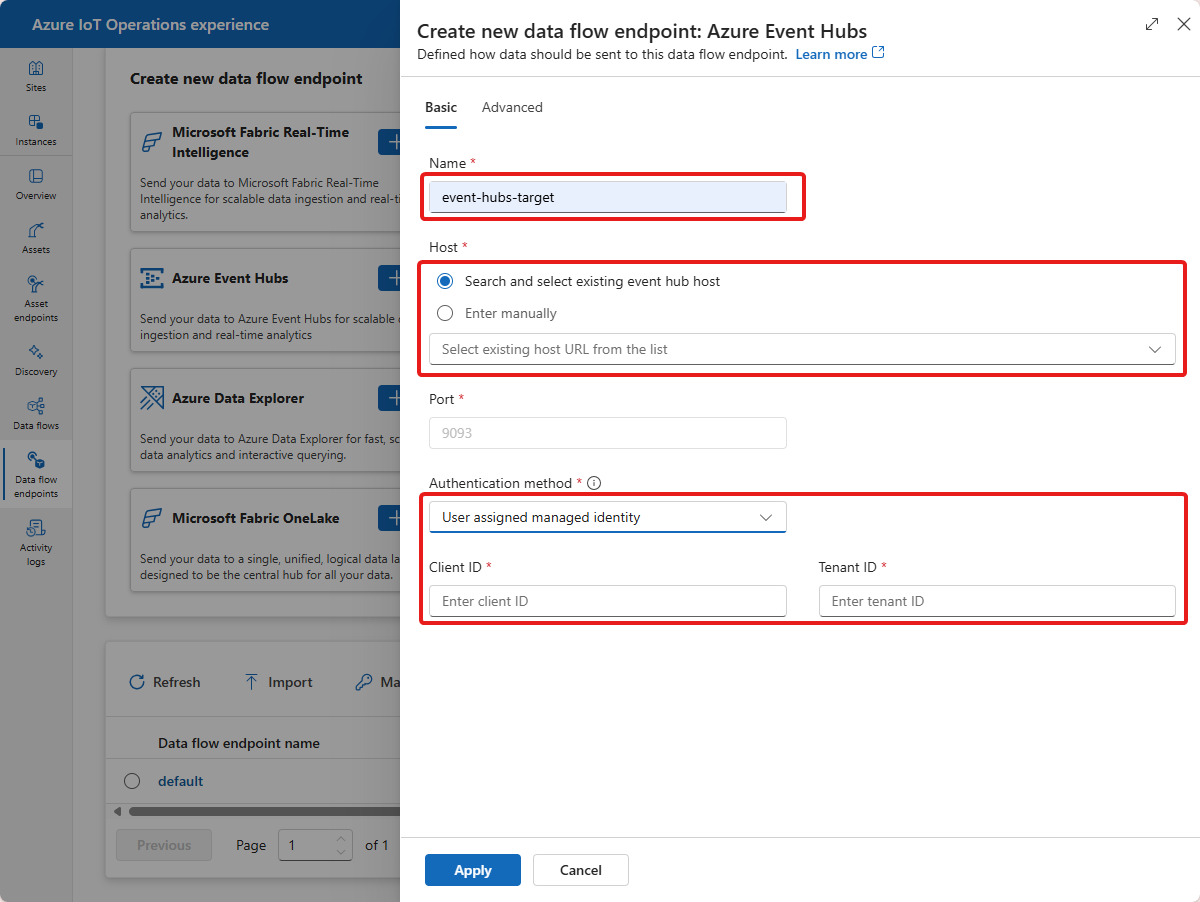Open Sites in the sidebar
This screenshot has width=1200, height=902.
coord(36,77)
